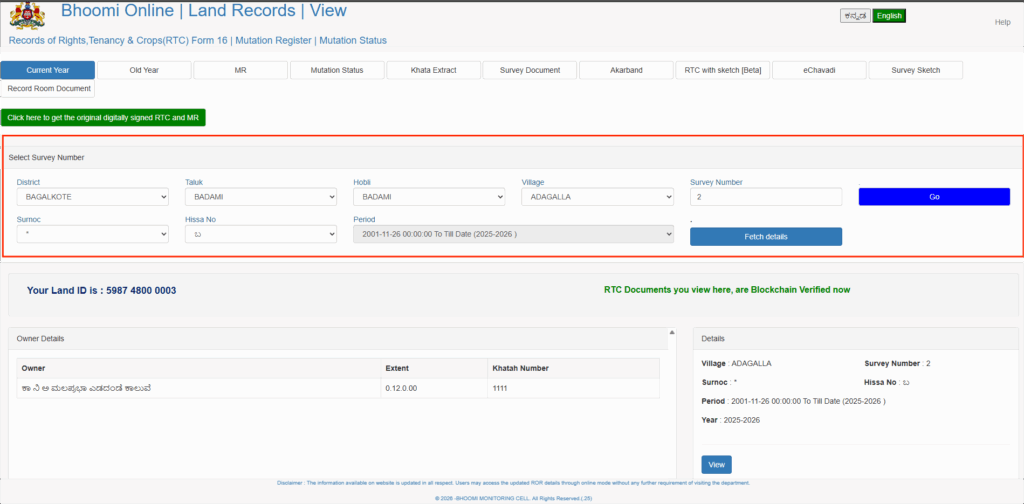Switch to the Old Year tab
This screenshot has height=504, width=1024.
point(144,70)
